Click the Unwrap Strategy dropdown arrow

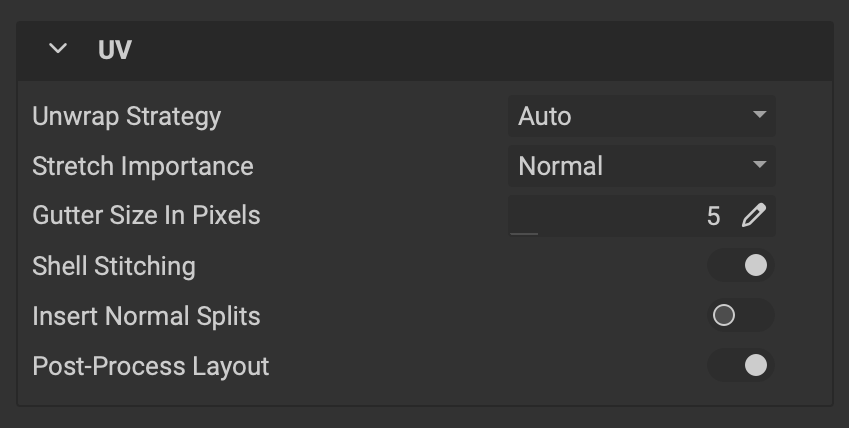click(x=760, y=116)
